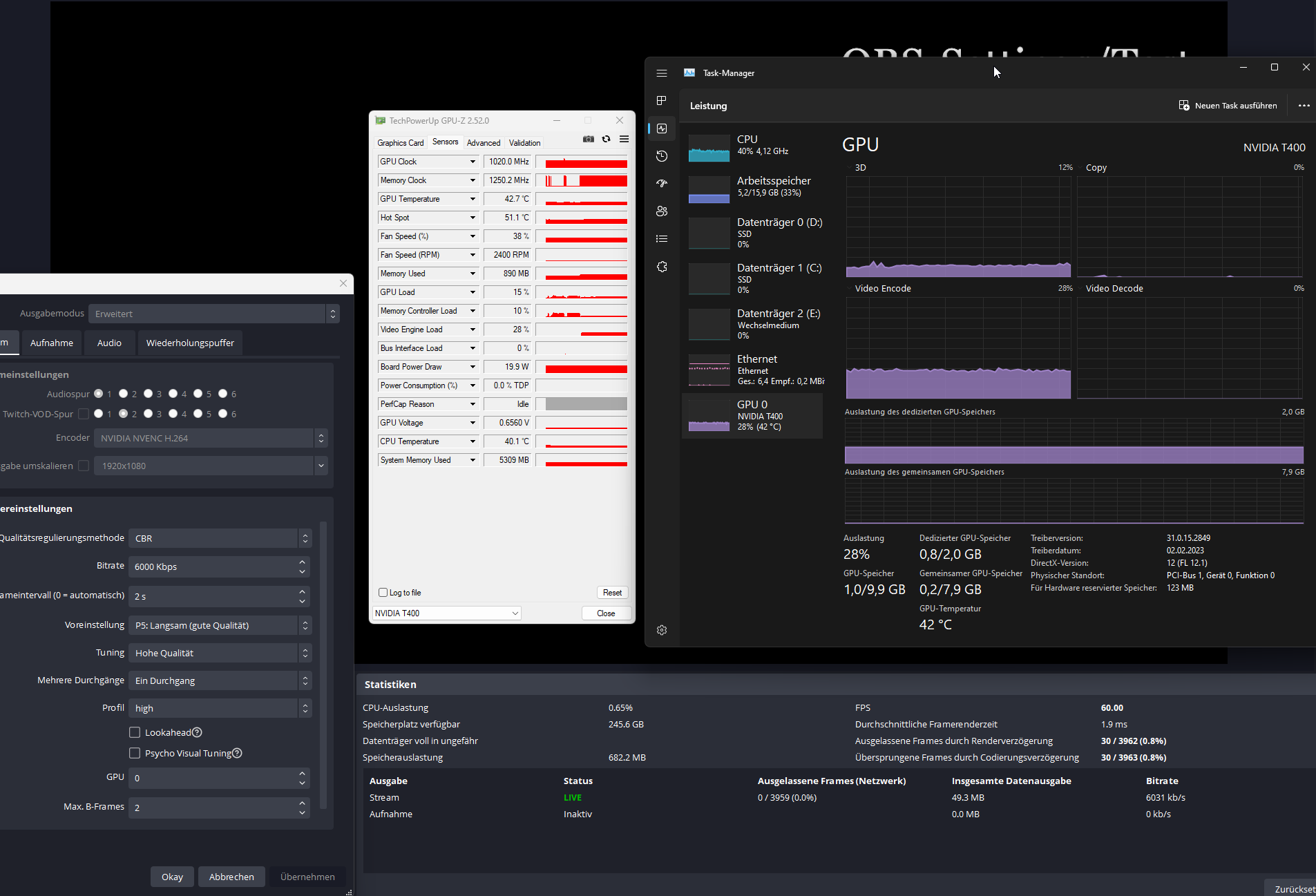Image resolution: width=1316 pixels, height=896 pixels.
Task: Open the Voreinstellung preset dropdown
Action: 220,625
